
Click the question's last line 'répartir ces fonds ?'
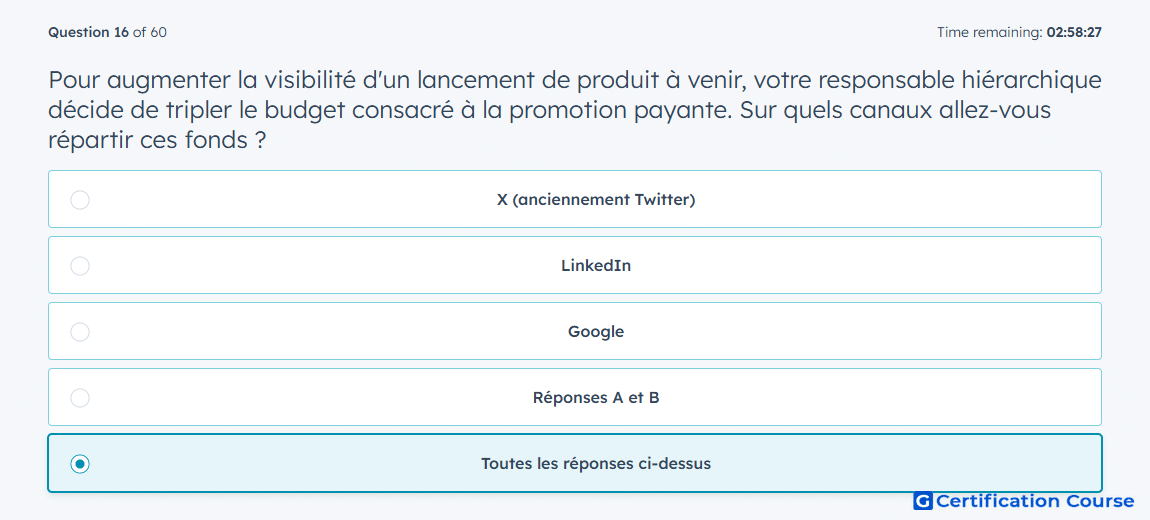pyautogui.click(x=156, y=140)
